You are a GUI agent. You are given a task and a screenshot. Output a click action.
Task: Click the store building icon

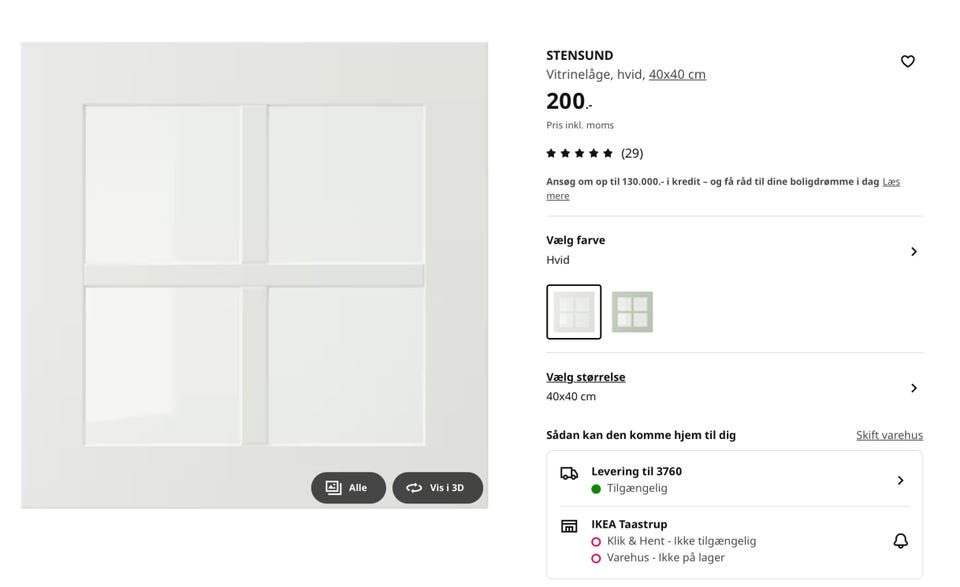point(569,526)
